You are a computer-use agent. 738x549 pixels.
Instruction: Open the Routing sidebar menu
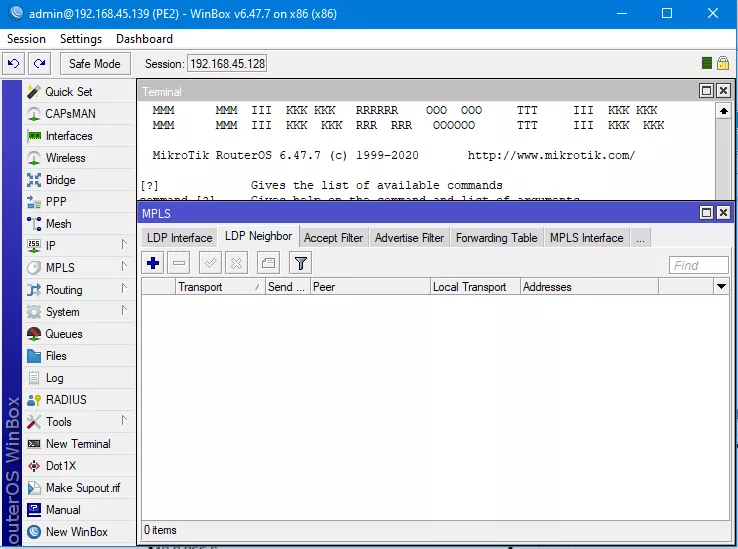tap(79, 290)
